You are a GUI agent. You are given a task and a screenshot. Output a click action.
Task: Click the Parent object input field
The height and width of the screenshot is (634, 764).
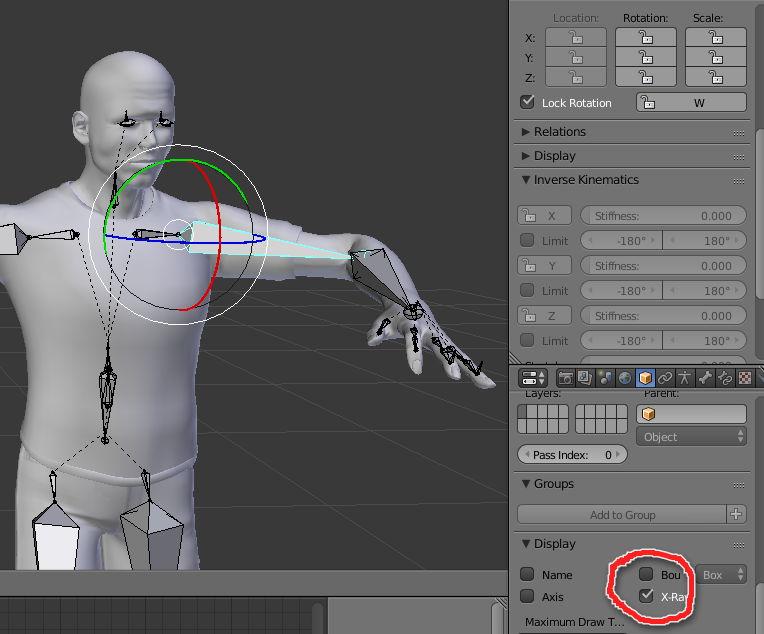pyautogui.click(x=691, y=413)
